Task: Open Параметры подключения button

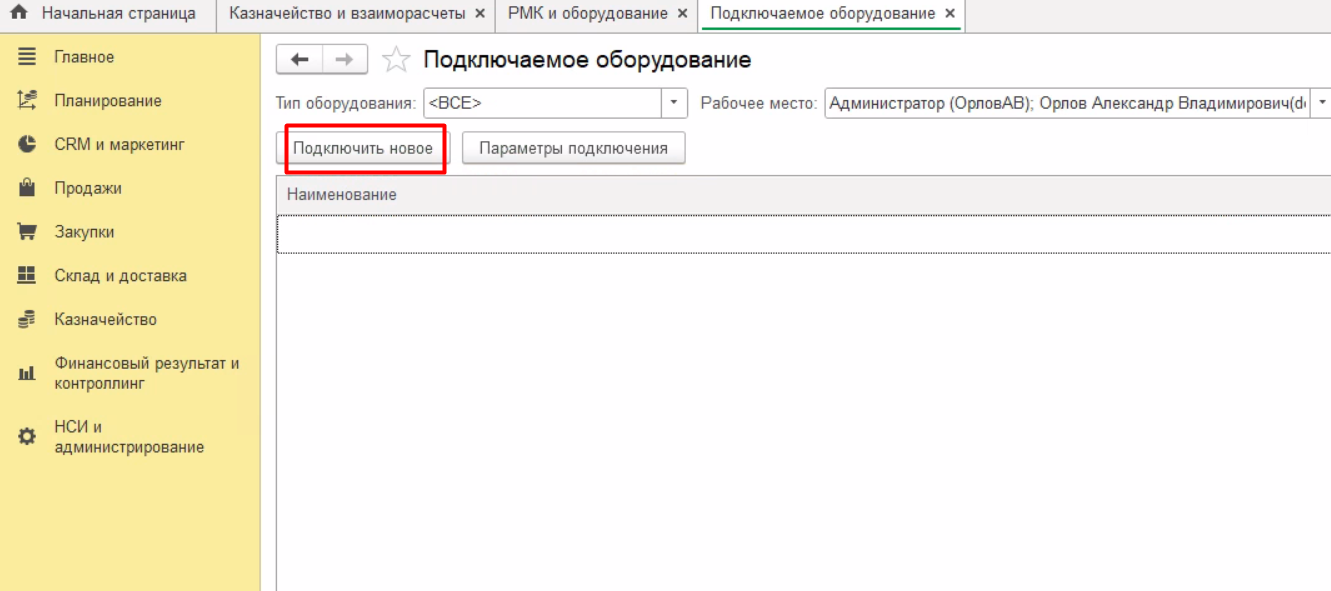Action: click(x=573, y=148)
